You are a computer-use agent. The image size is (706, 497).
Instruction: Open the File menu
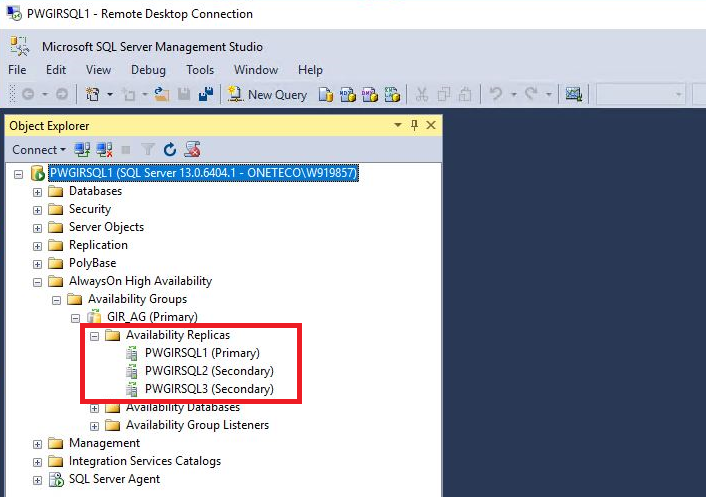17,70
